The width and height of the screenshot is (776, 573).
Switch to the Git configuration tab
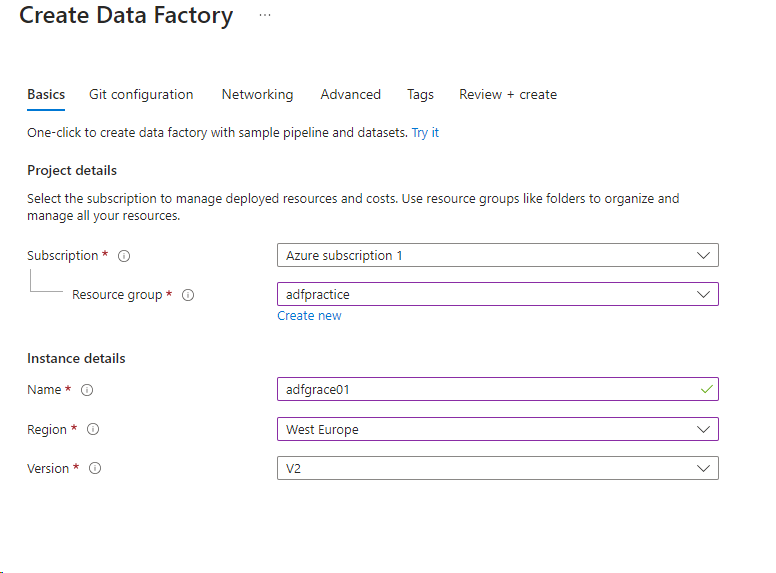click(x=141, y=94)
